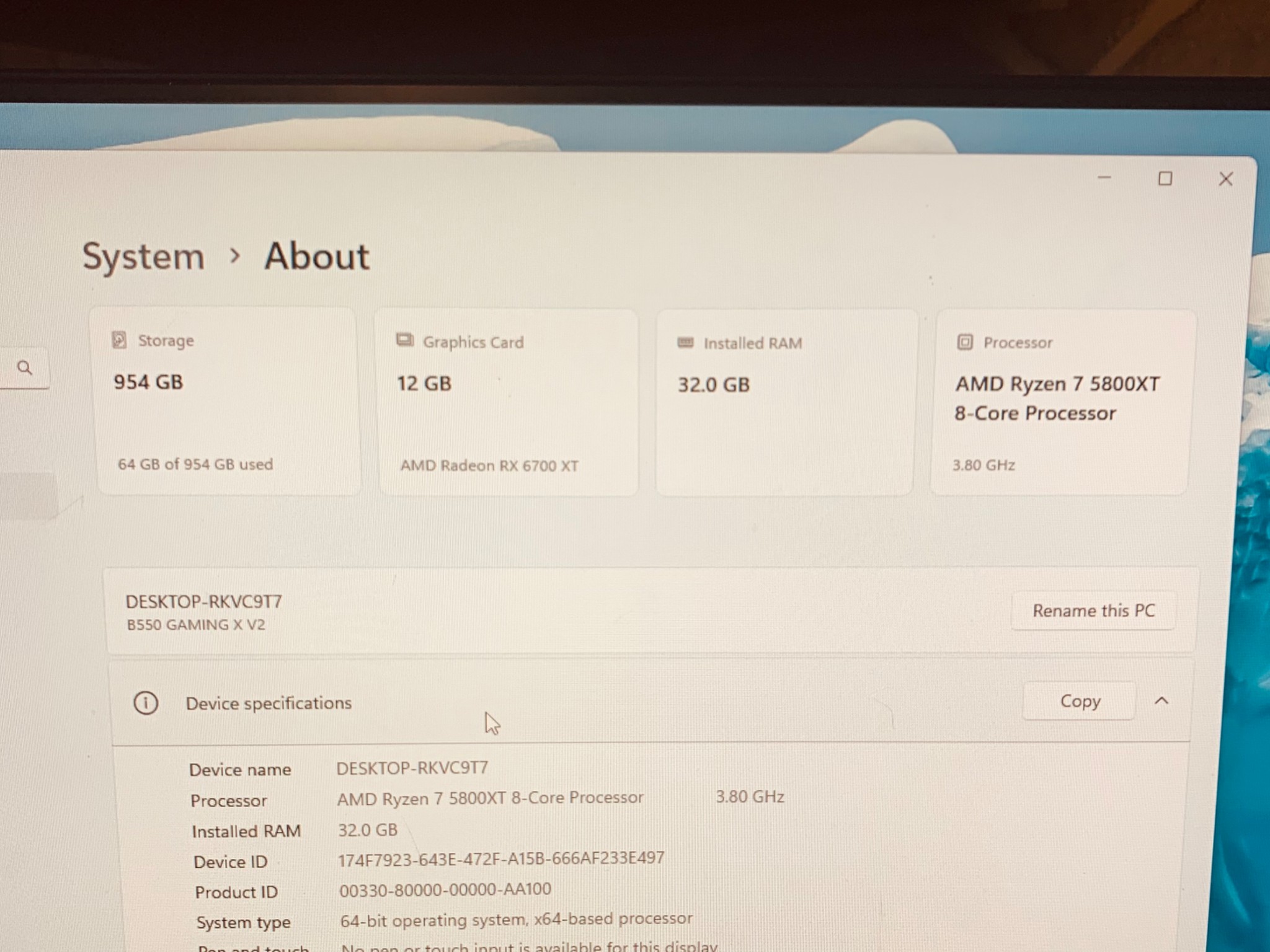Image resolution: width=1270 pixels, height=952 pixels.
Task: Select the 12 GB Graphics Card tile
Action: click(507, 403)
